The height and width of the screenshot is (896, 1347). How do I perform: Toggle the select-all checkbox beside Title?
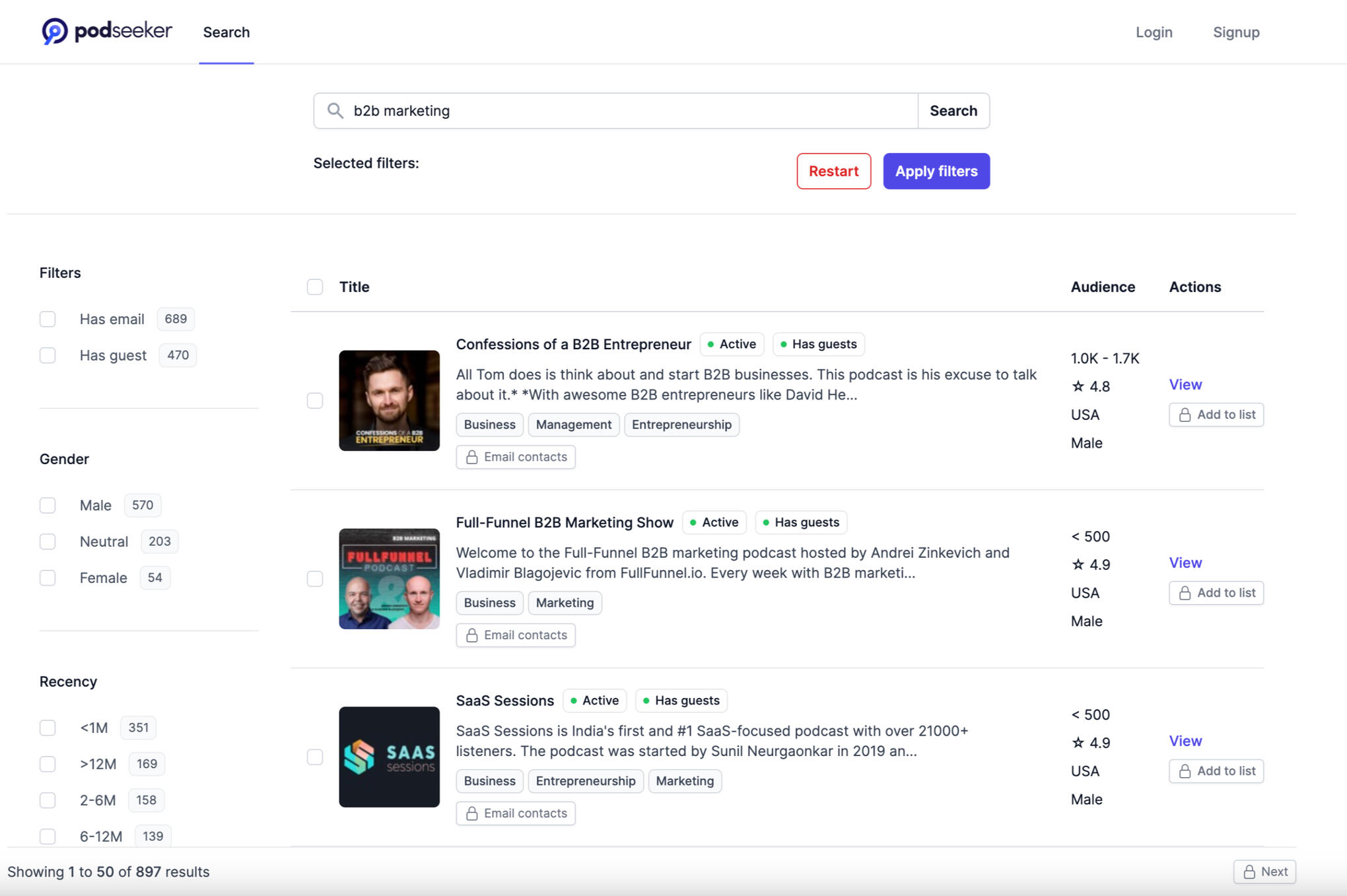tap(315, 287)
